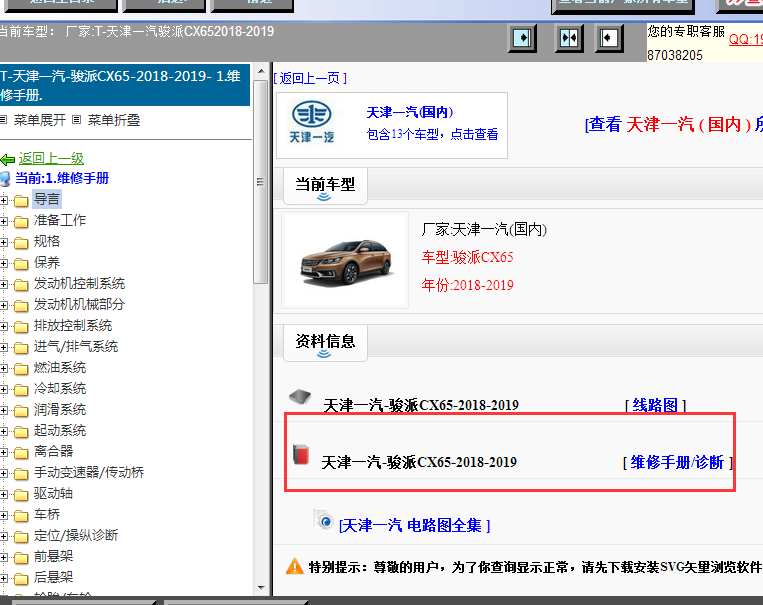This screenshot has width=763, height=605.
Task: Open the 维修手册/诊断 link
Action: [678, 462]
